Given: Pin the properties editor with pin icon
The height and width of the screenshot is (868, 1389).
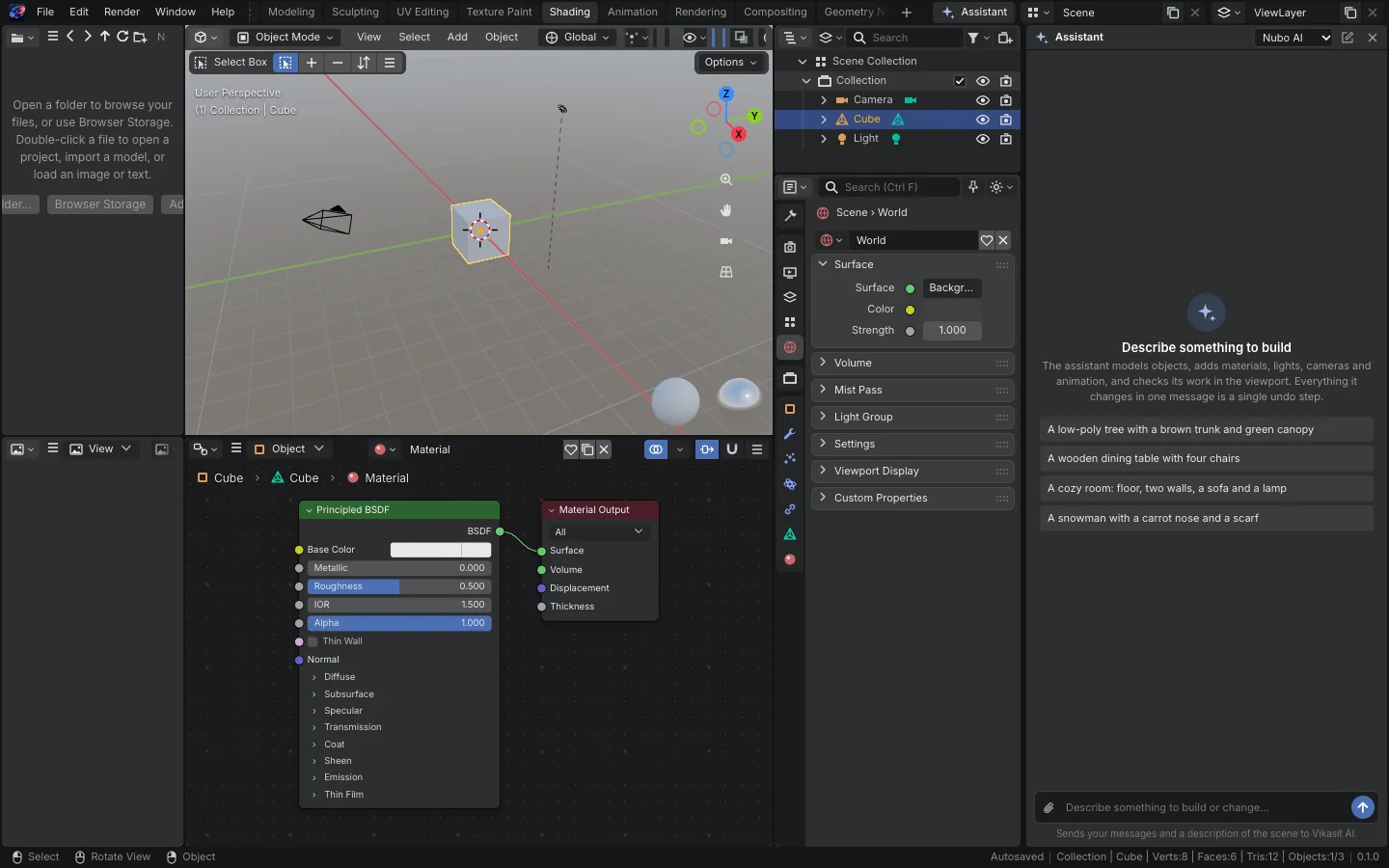Looking at the screenshot, I should coord(973,187).
